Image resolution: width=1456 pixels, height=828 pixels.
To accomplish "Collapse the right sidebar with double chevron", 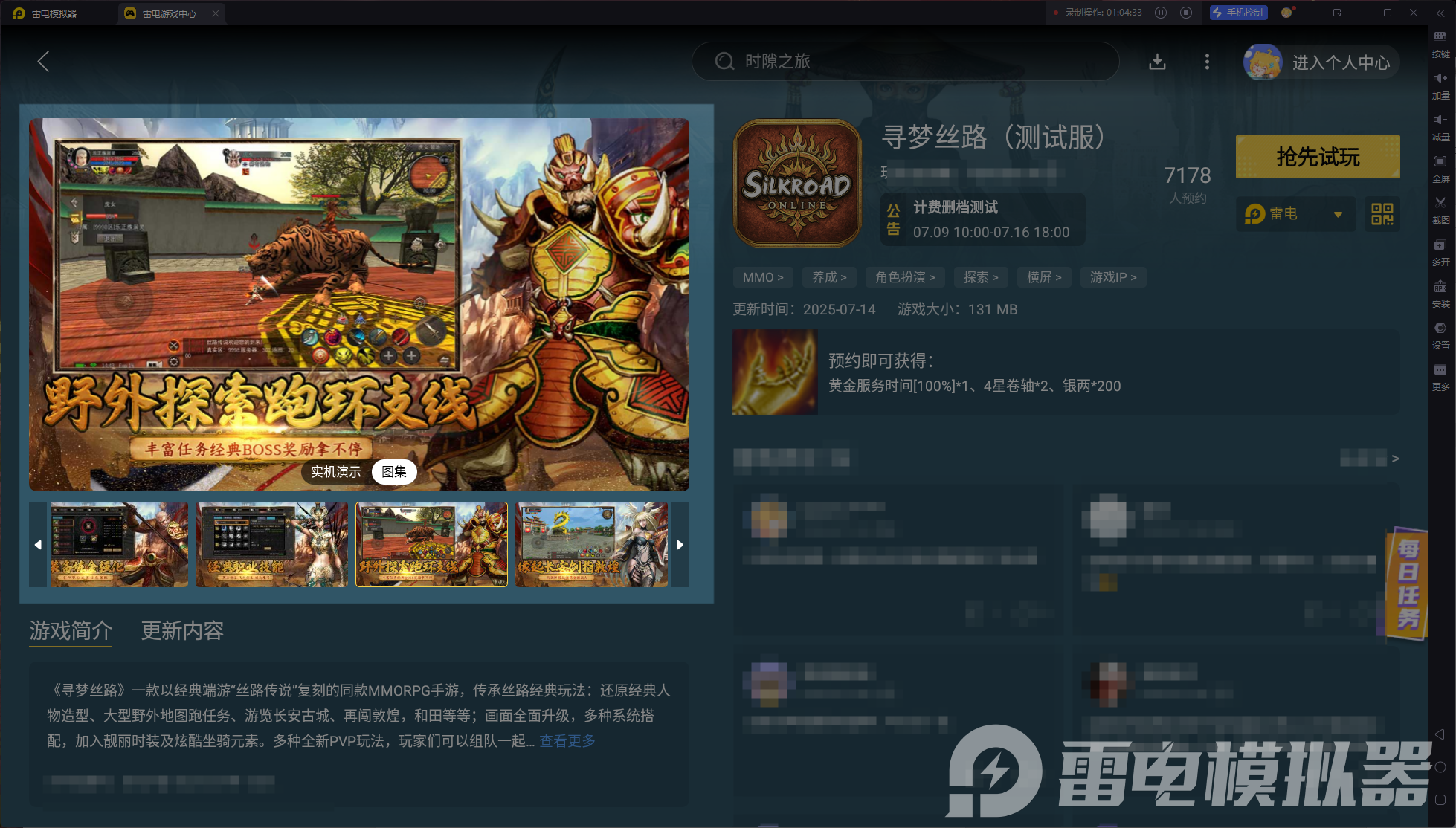I will (1440, 13).
